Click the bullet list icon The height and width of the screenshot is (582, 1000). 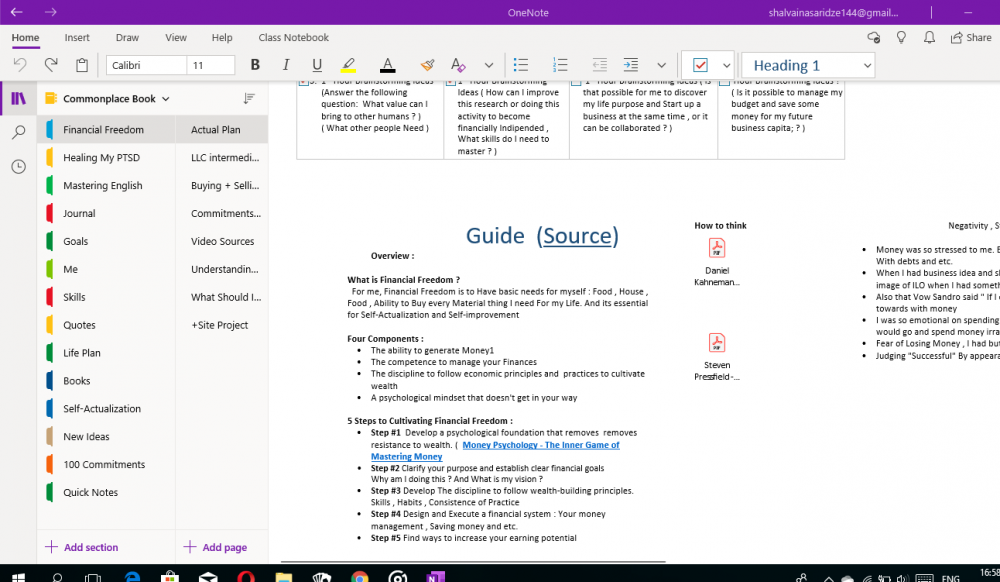coord(521,65)
